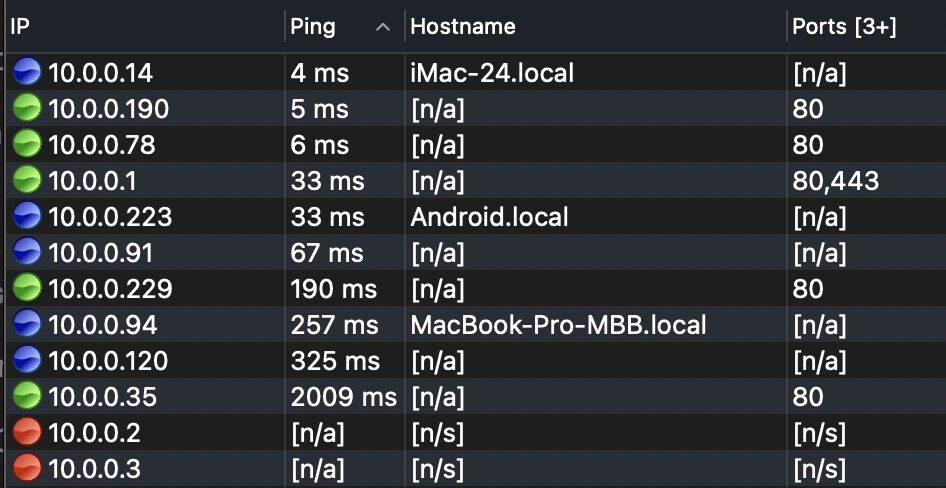The height and width of the screenshot is (488, 946).
Task: Sort by the IP column header
Action: pos(140,28)
